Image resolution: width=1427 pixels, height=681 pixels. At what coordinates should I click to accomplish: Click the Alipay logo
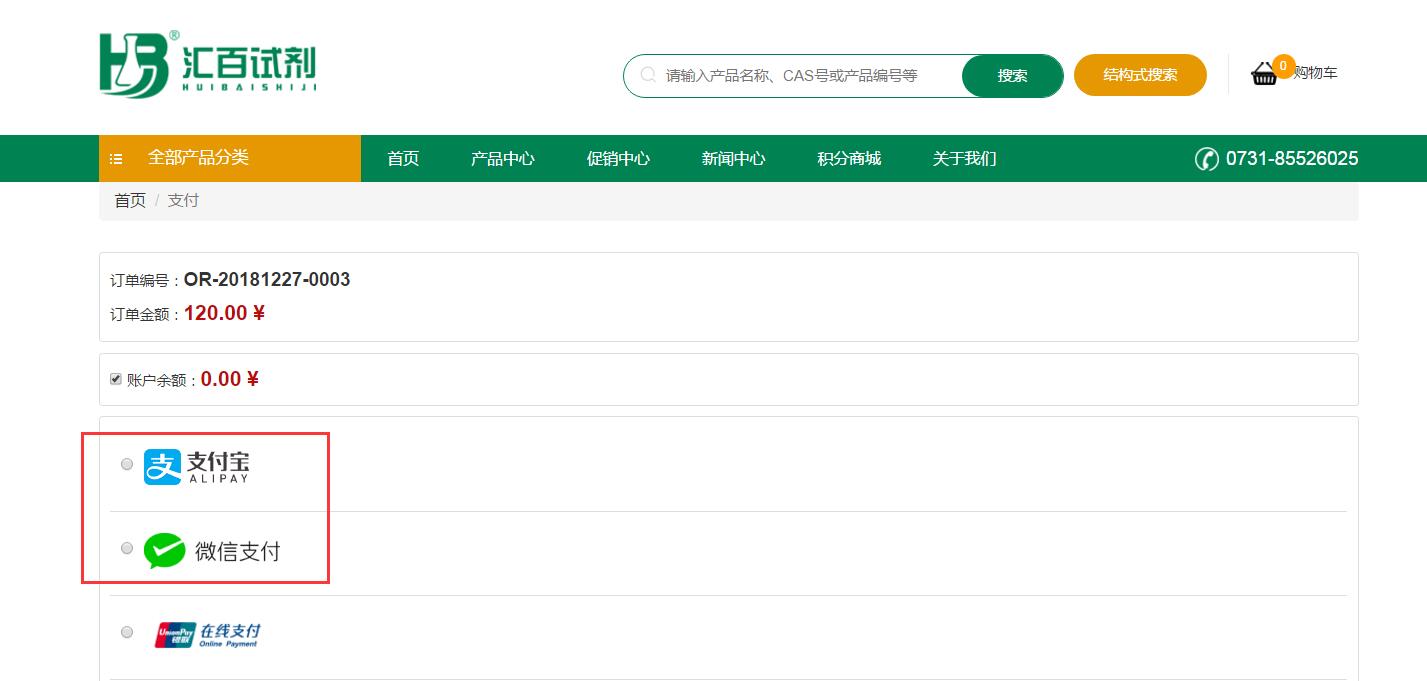click(197, 466)
